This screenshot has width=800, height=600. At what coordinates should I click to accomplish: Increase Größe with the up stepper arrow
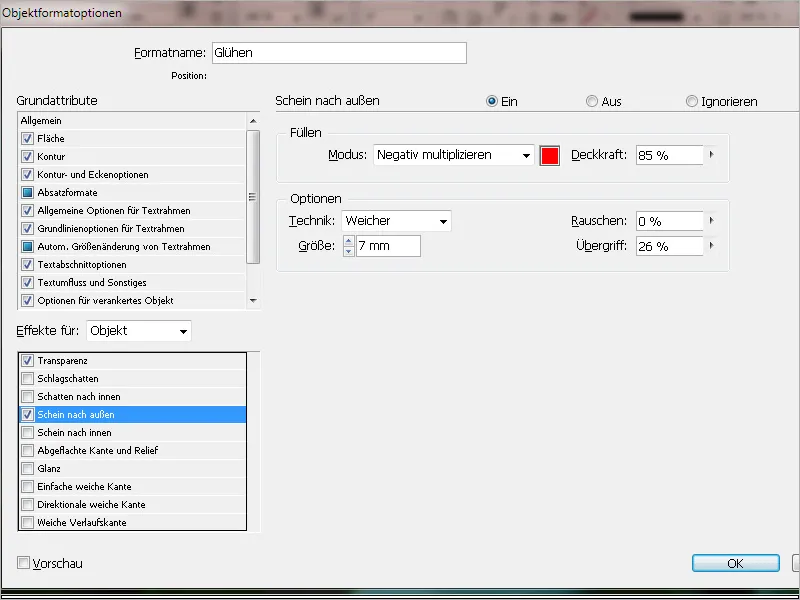coord(348,241)
